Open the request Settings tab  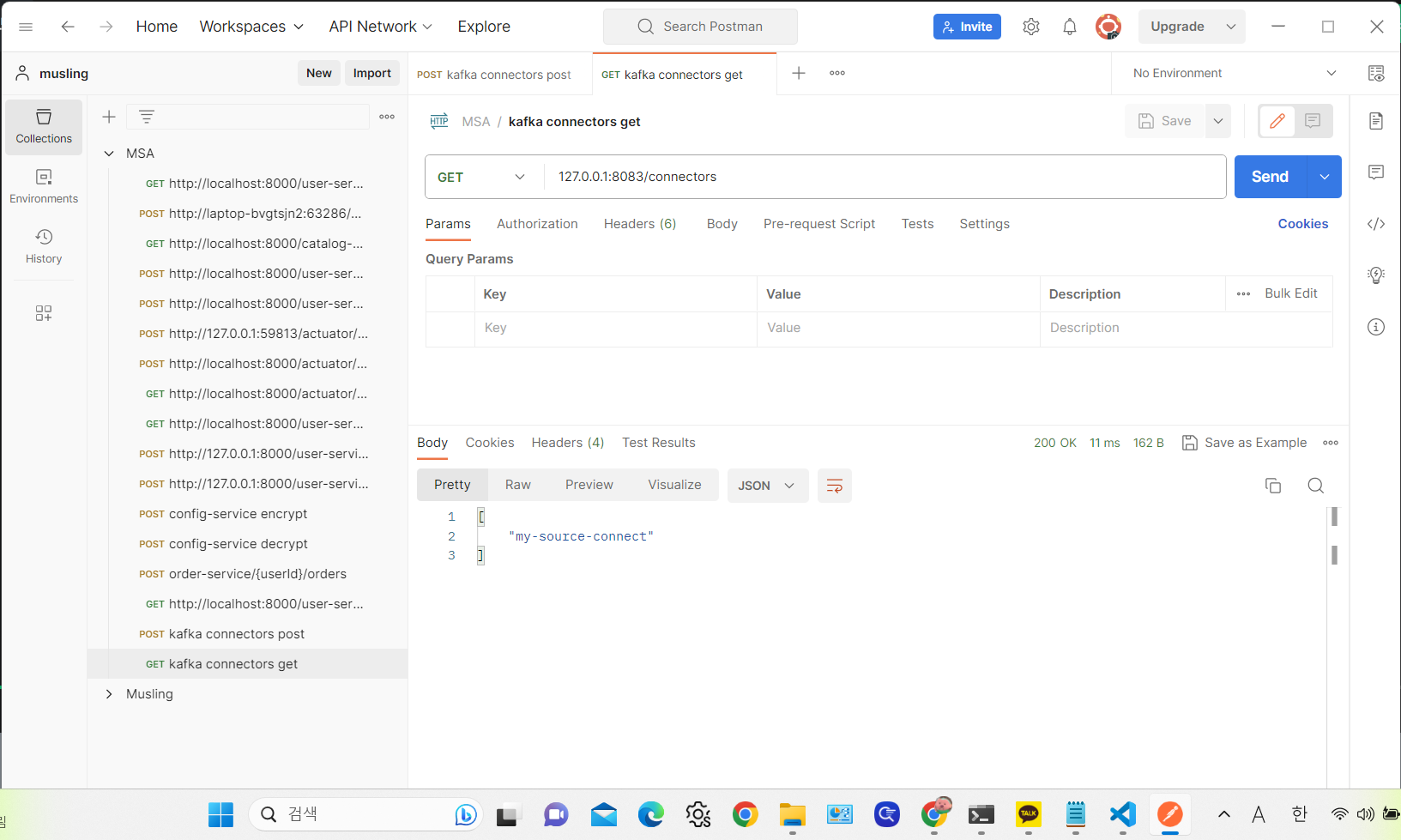point(984,224)
